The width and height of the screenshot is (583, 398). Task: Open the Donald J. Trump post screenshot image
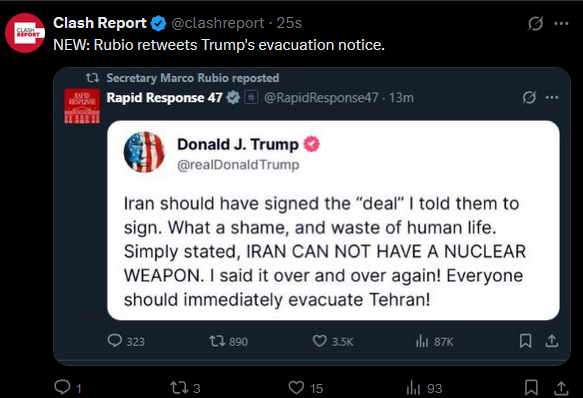tap(333, 220)
